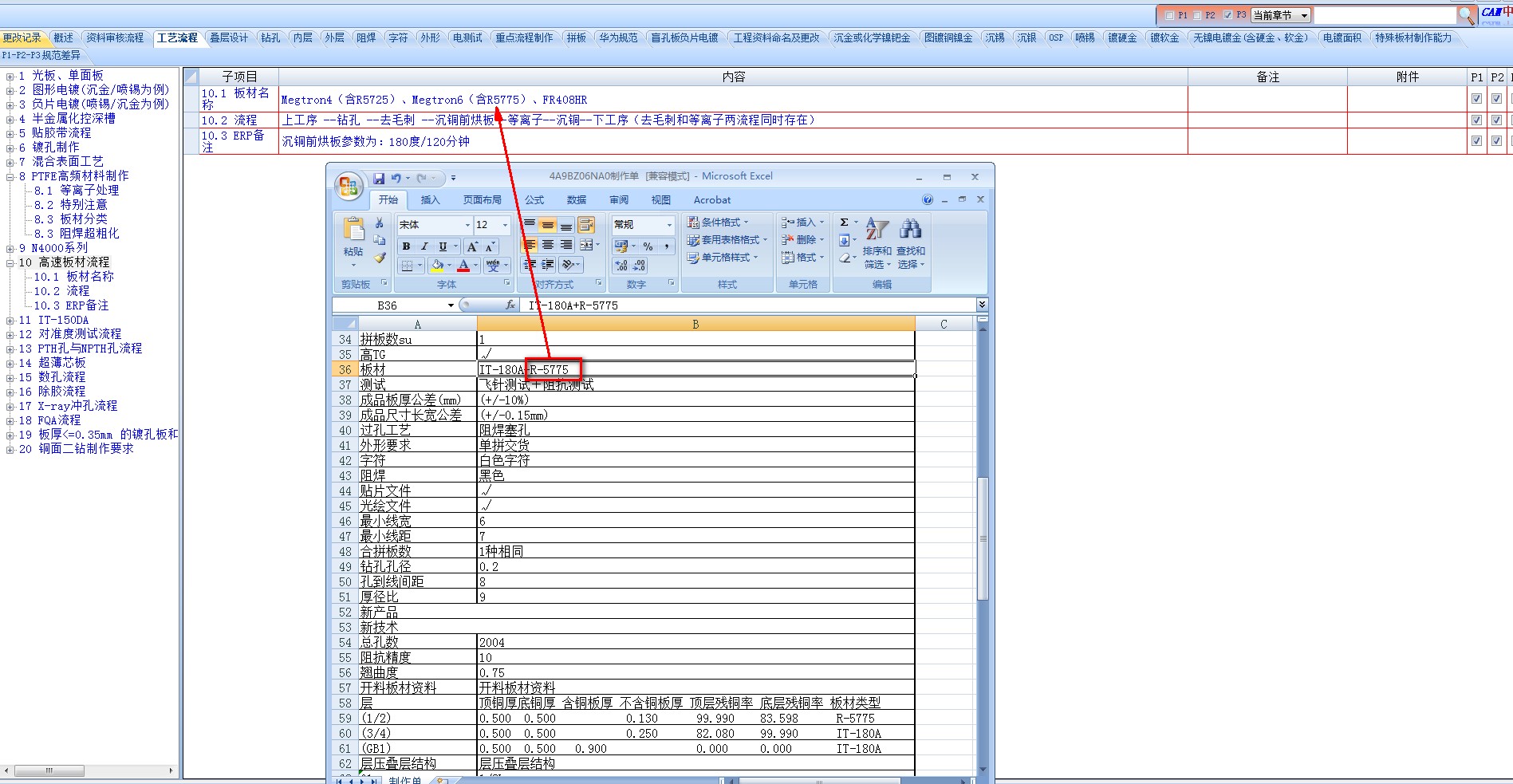Open the 条件格式 conditional formatting button
Screen dimensions: 1513x784
[719, 223]
